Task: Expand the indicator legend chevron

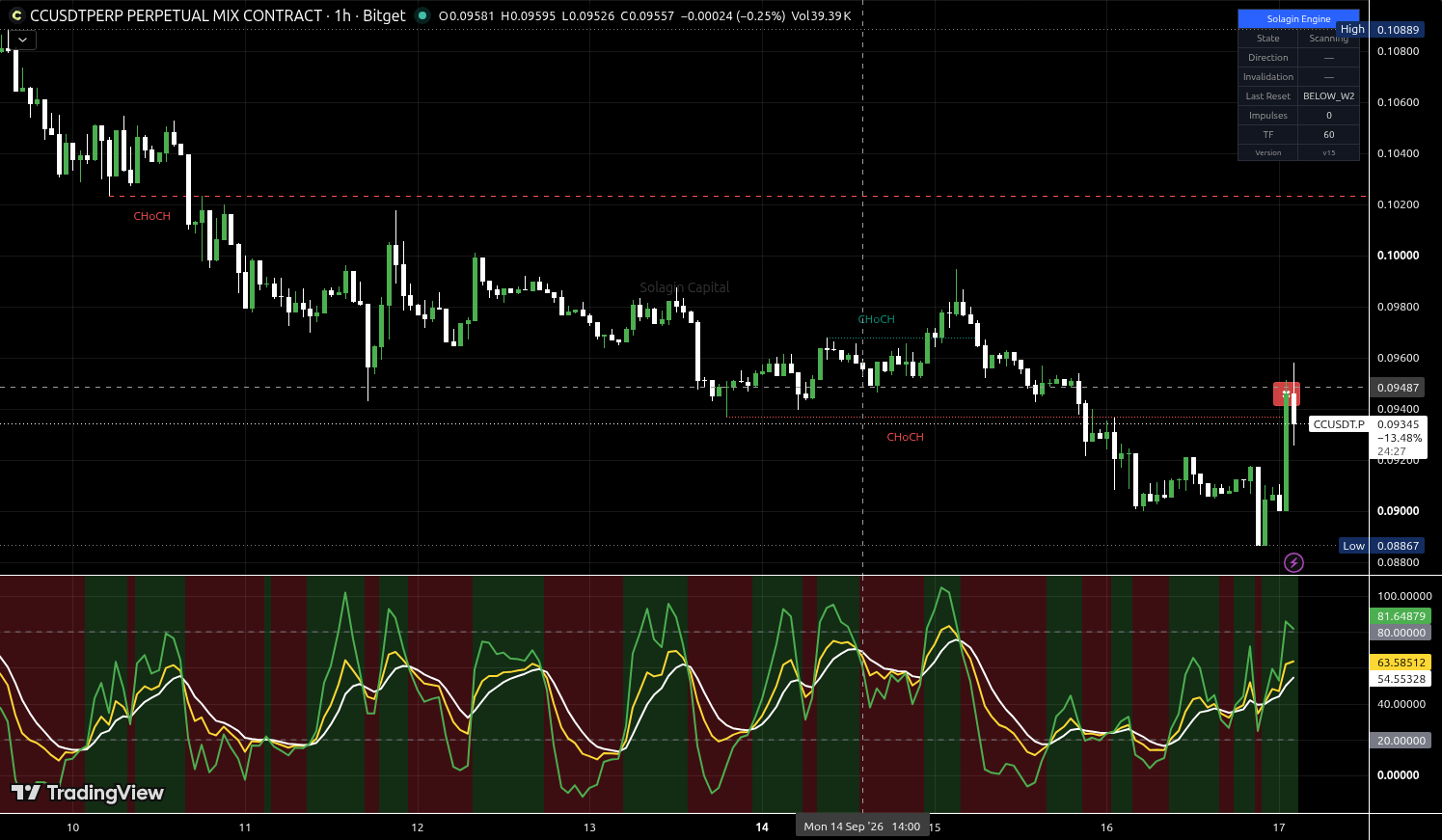Action: (22, 41)
